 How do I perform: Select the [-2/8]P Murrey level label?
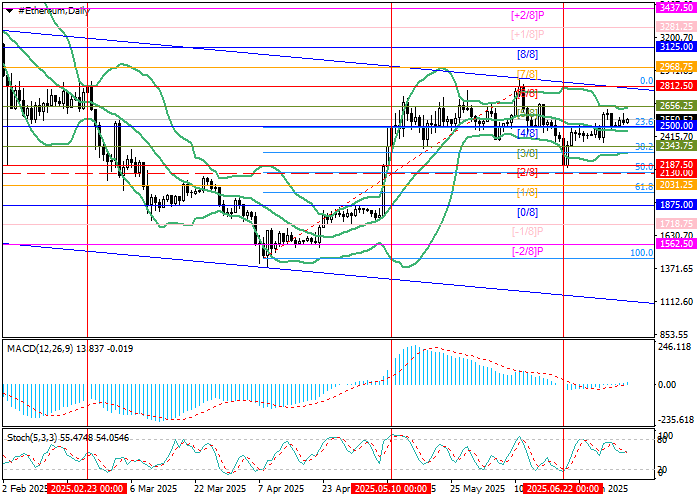point(525,252)
